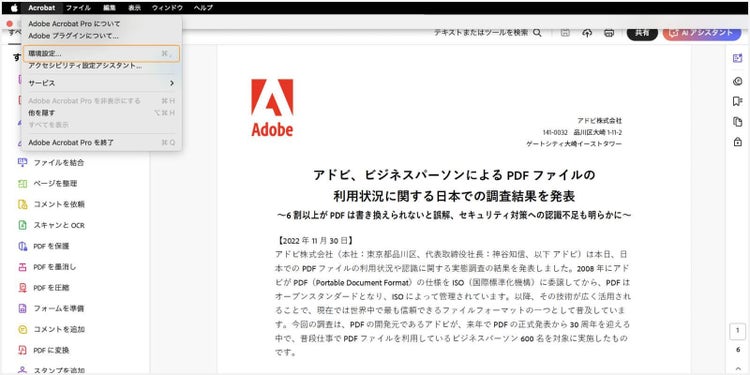Click the アドビ株式会社 address line
The image size is (750, 375).
599,121
